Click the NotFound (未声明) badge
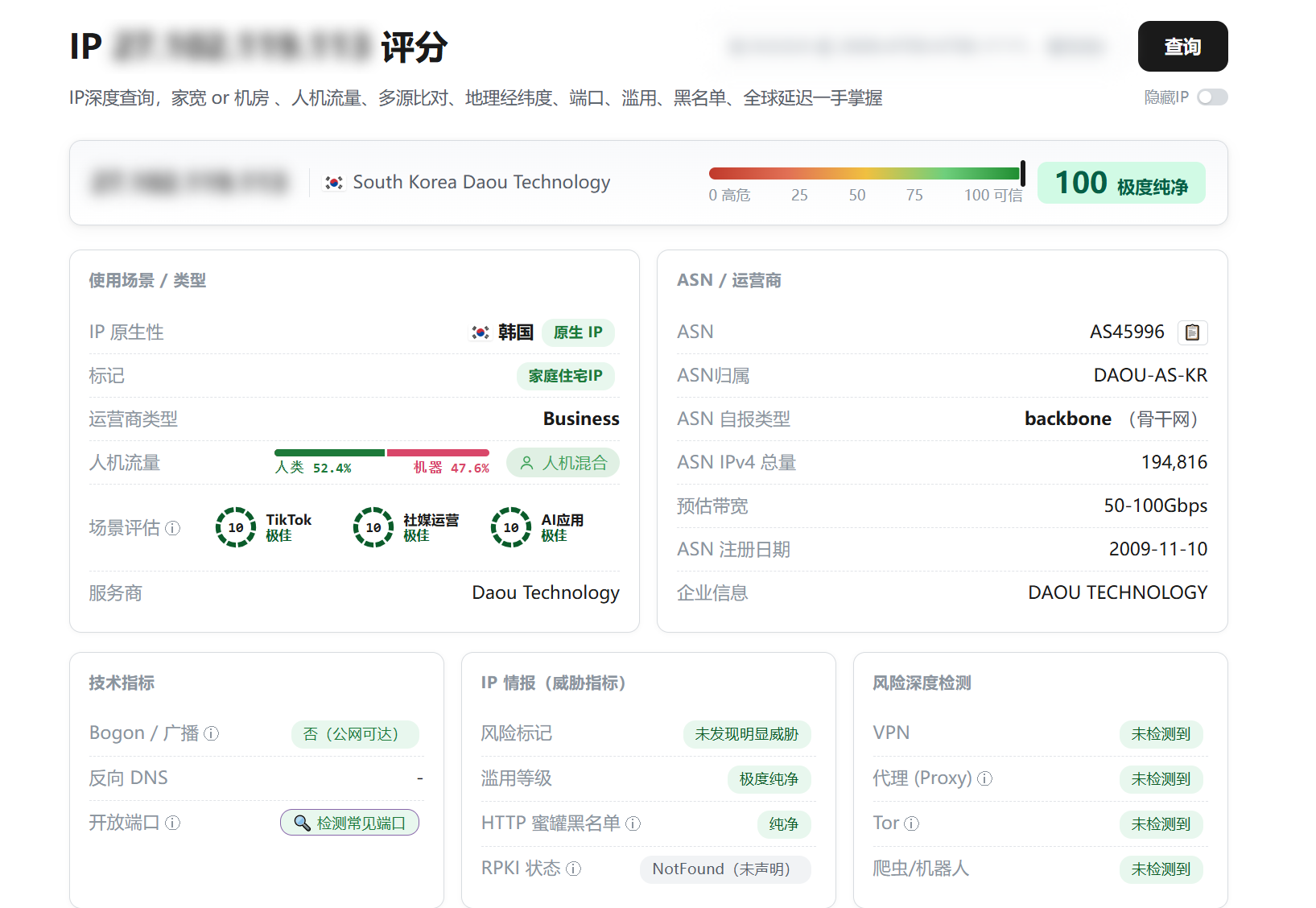Viewport: 1316px width, 908px height. click(x=725, y=869)
